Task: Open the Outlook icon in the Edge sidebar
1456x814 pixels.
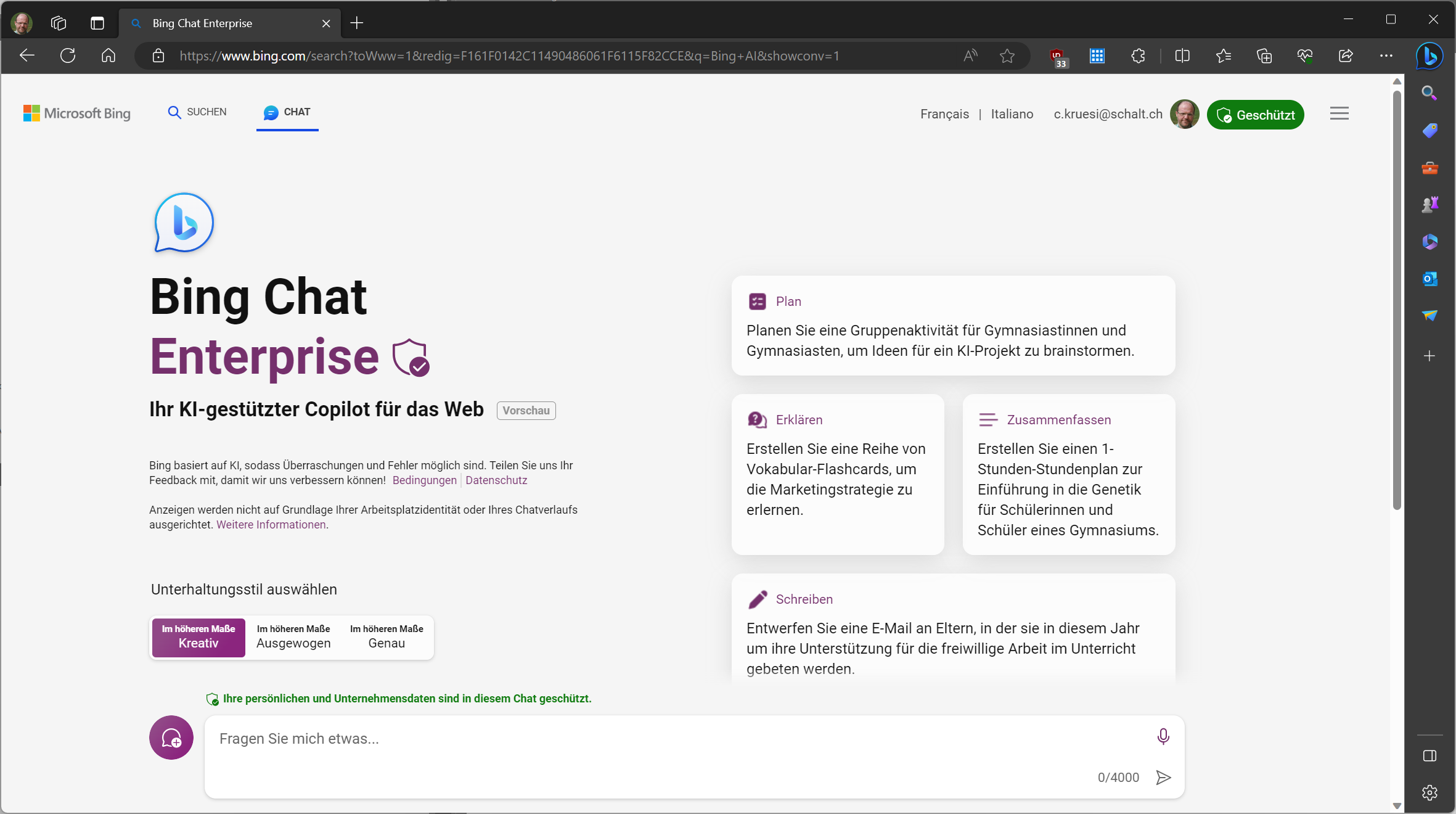Action: click(1429, 279)
